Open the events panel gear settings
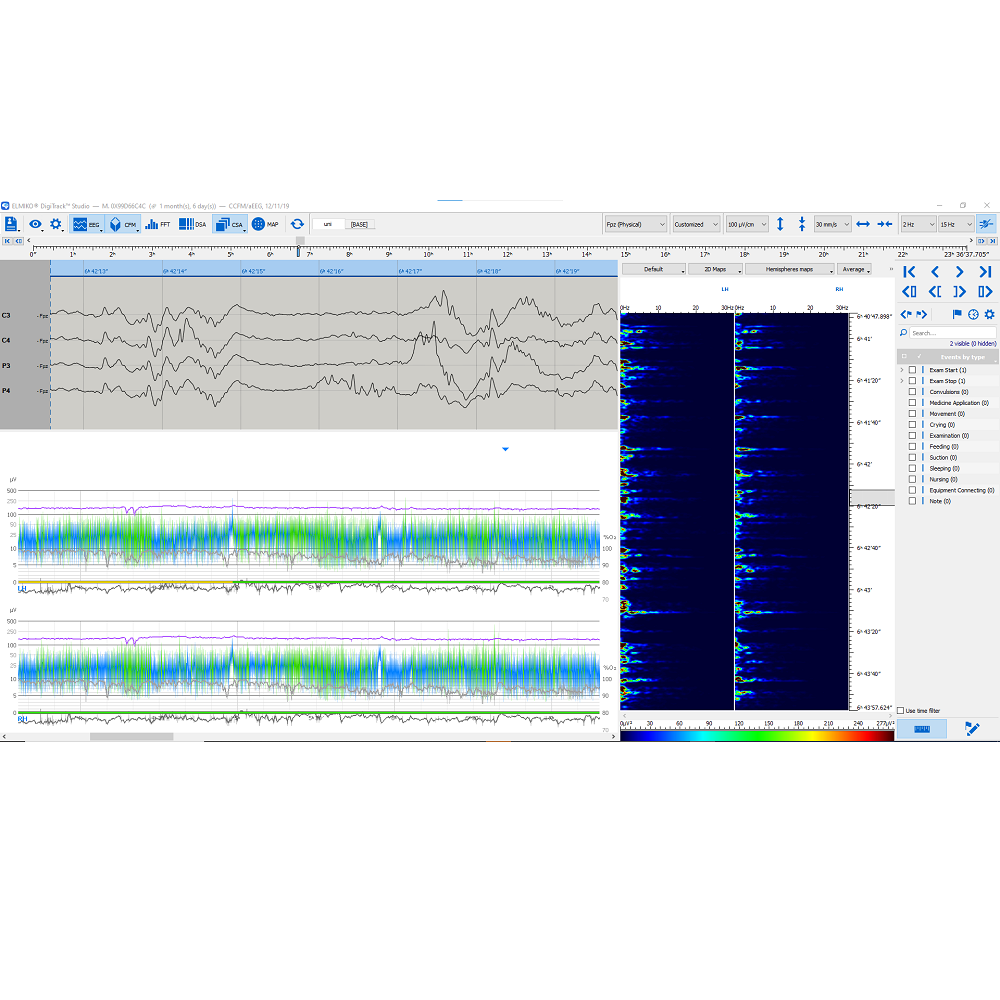This screenshot has width=1000, height=1000. (989, 314)
